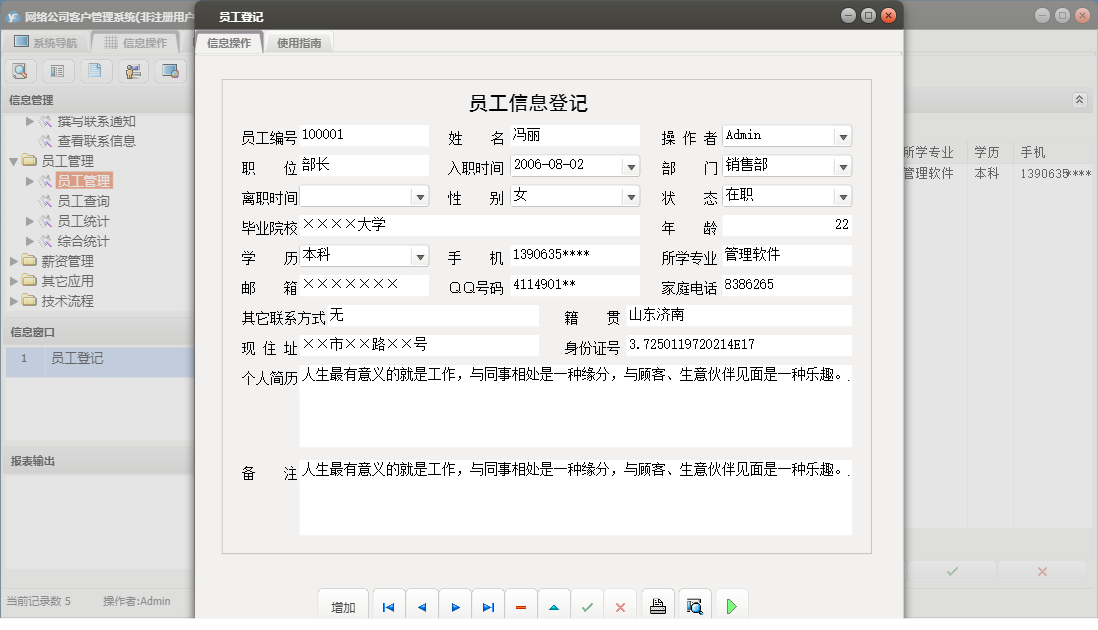Select the 信息操作 tab in dialog
1098x630 pixels.
[x=229, y=43]
